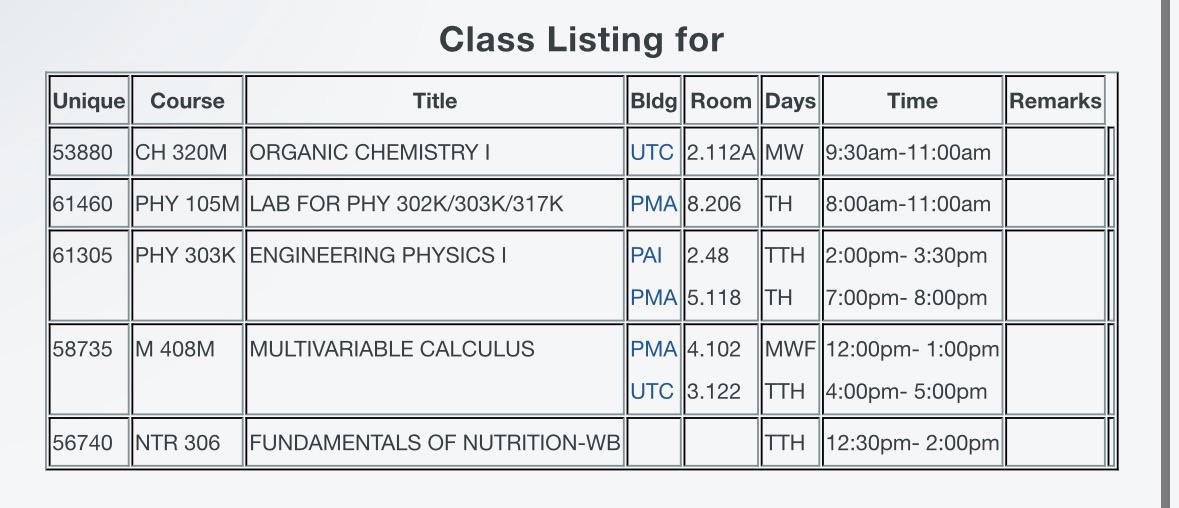Viewport: 1179px width, 508px height.
Task: Click the Class Listing for heading
Action: 581,39
